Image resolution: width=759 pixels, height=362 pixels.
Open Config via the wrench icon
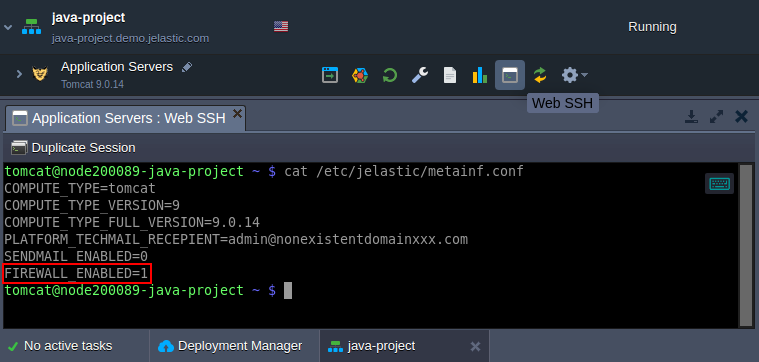(x=420, y=75)
